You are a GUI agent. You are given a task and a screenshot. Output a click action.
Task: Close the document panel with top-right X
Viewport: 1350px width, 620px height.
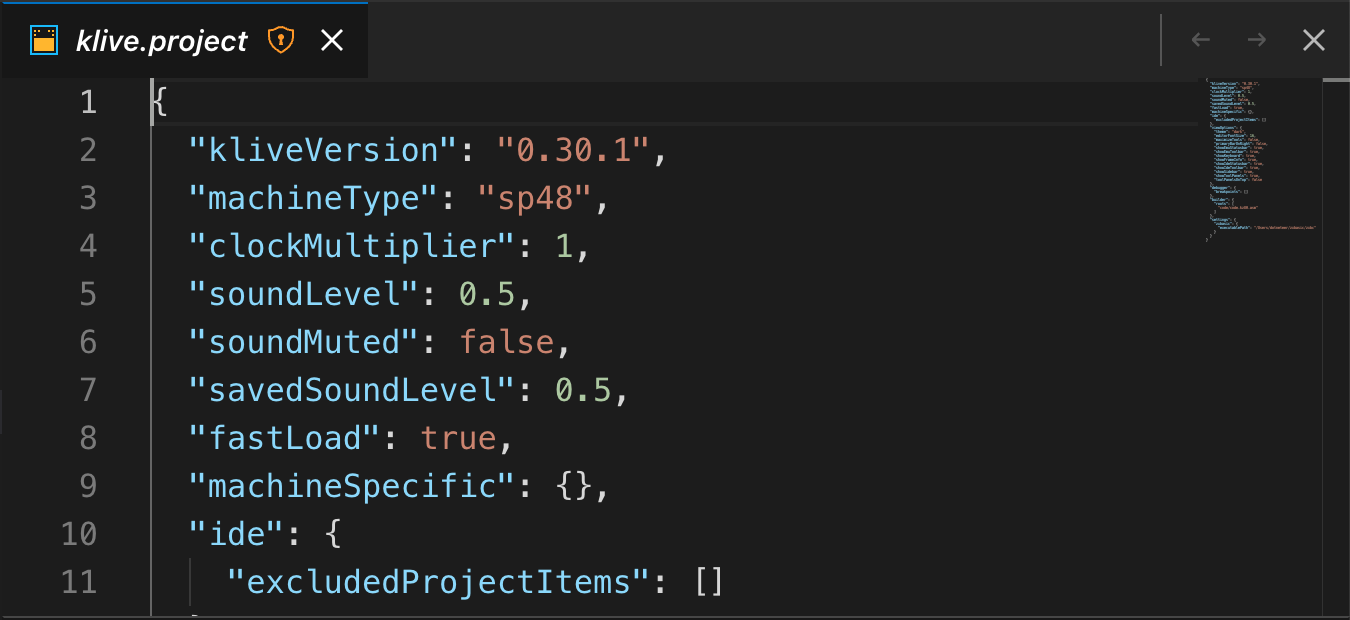coord(1313,40)
